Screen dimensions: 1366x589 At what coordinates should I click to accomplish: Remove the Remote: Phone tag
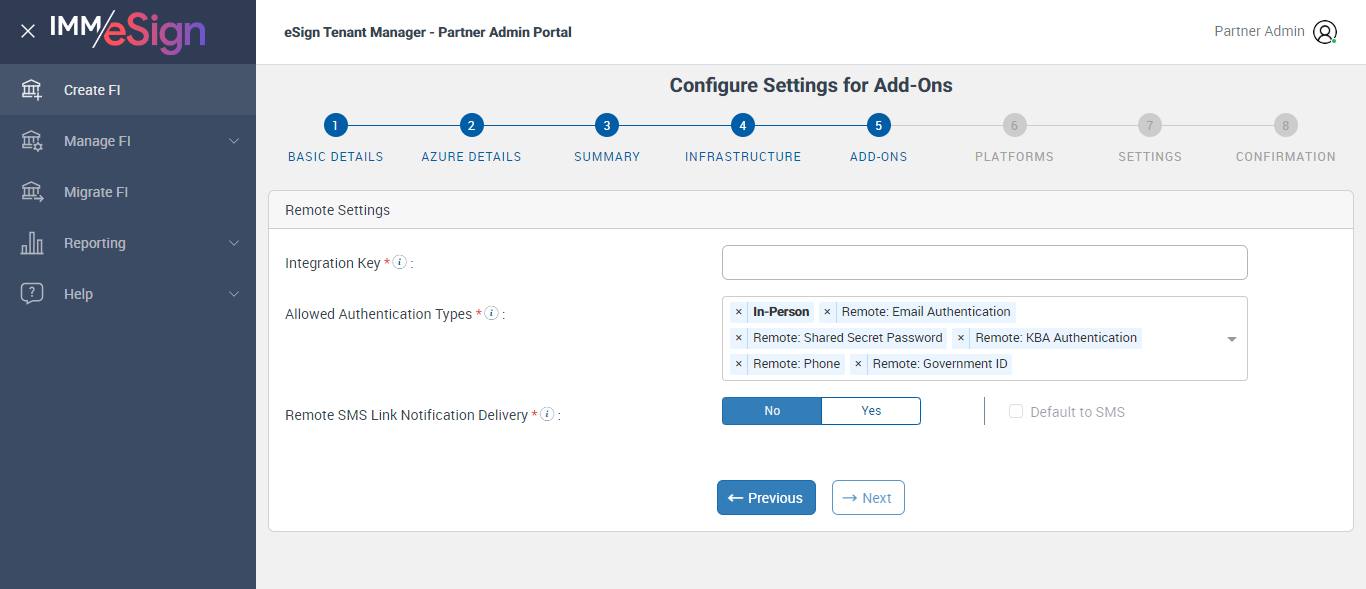tap(739, 364)
